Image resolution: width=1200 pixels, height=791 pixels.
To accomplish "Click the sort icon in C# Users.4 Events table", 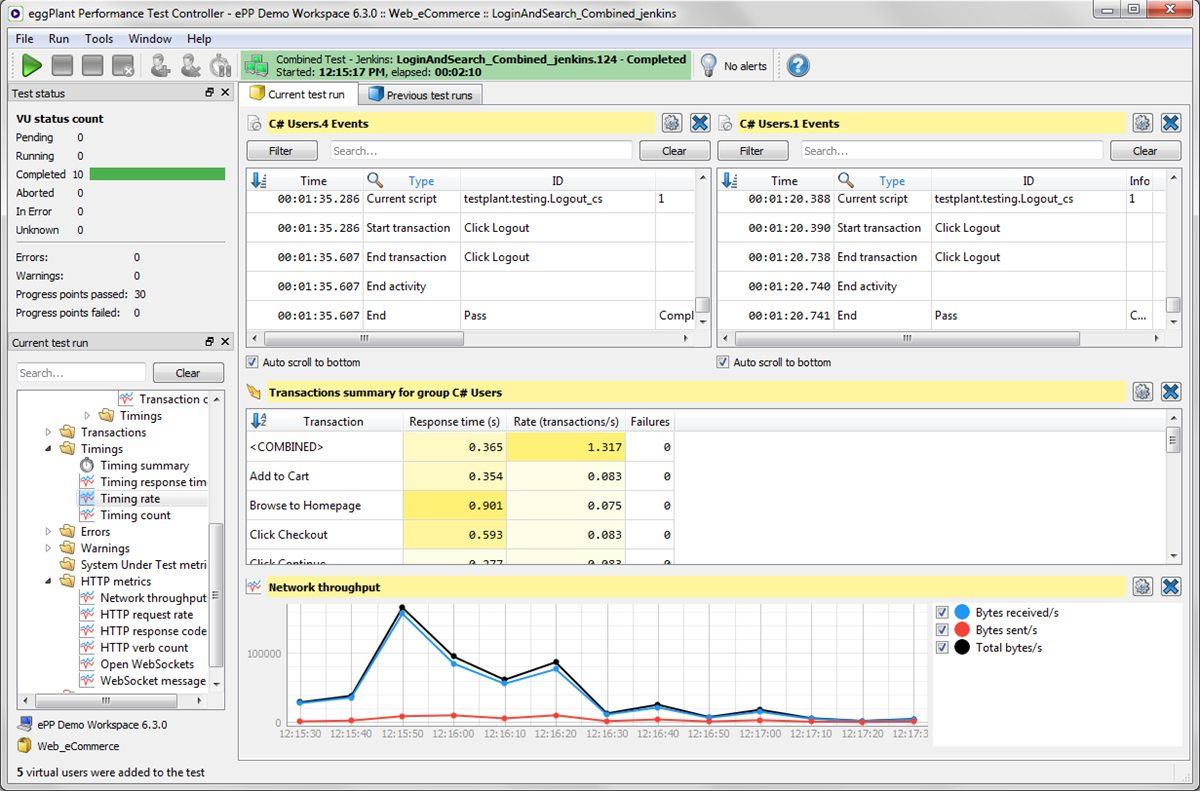I will pos(259,181).
